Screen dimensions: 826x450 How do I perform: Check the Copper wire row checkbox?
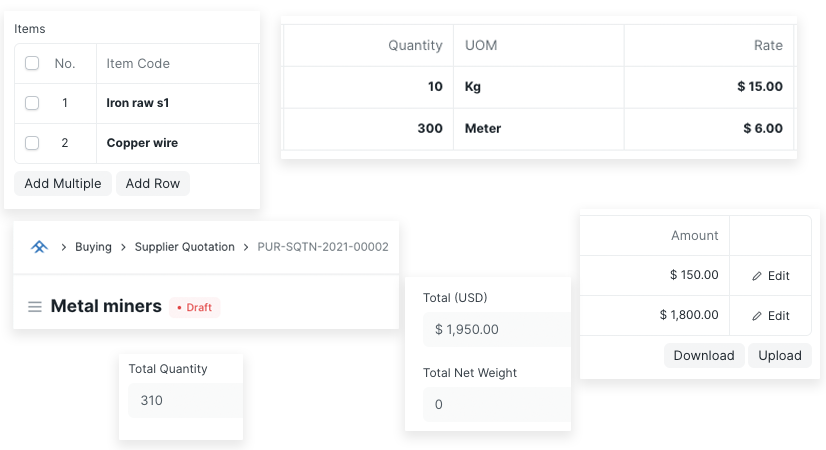pyautogui.click(x=32, y=143)
